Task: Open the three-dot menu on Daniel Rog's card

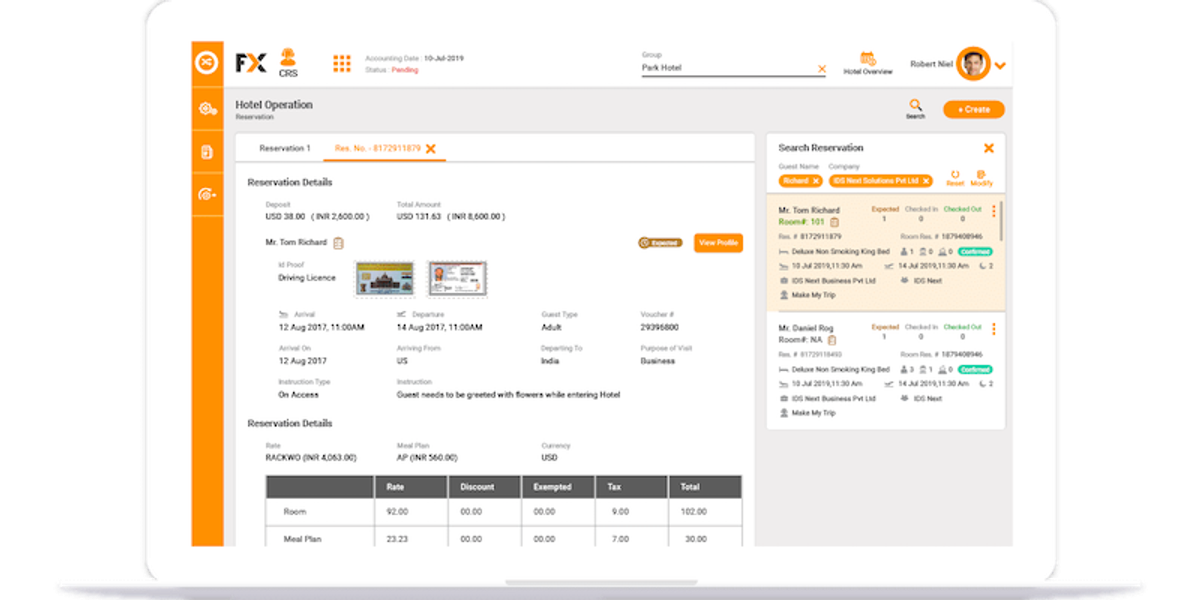Action: click(993, 330)
